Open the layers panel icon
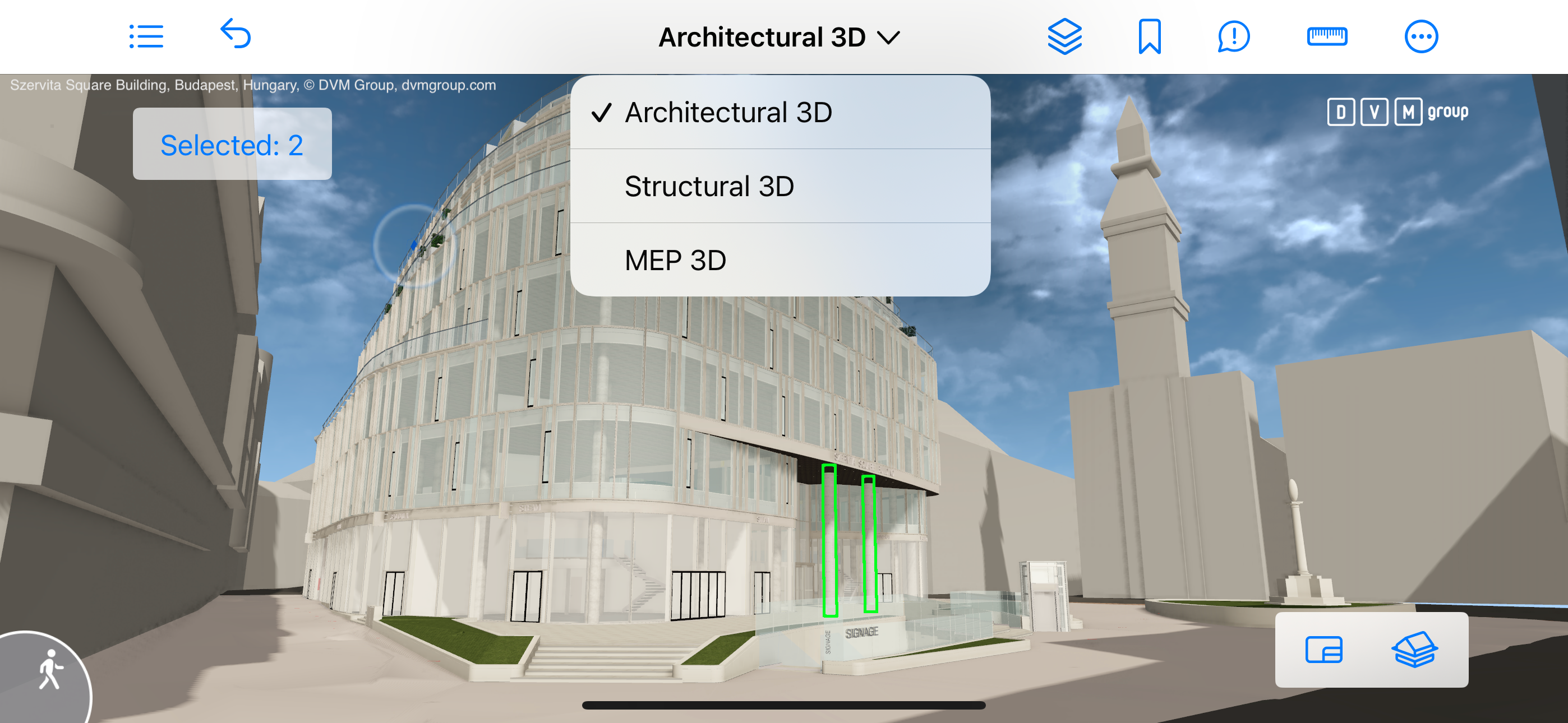Screen dimensions: 1568x723 1064,36
